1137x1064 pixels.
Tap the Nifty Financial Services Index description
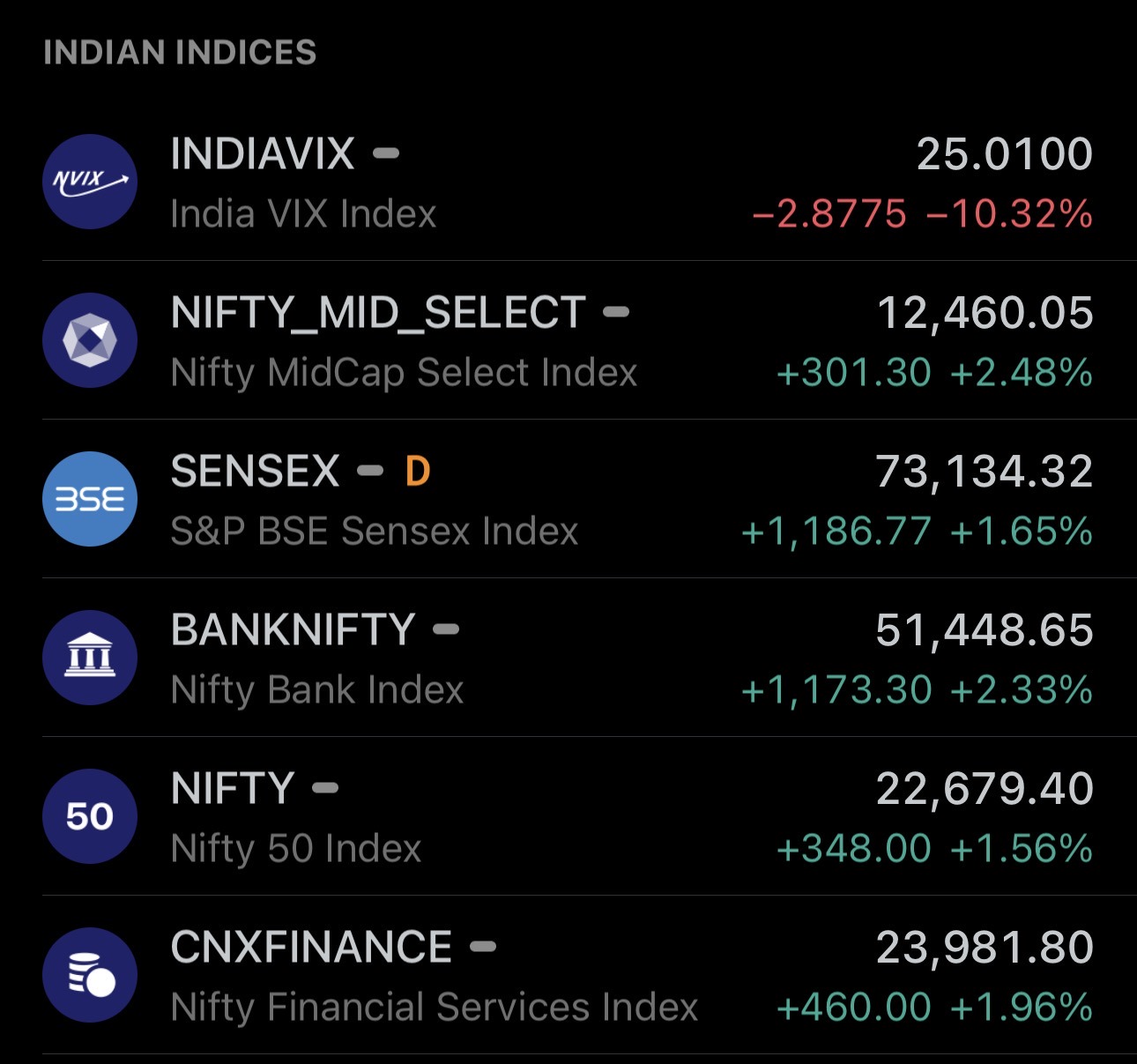(435, 1008)
